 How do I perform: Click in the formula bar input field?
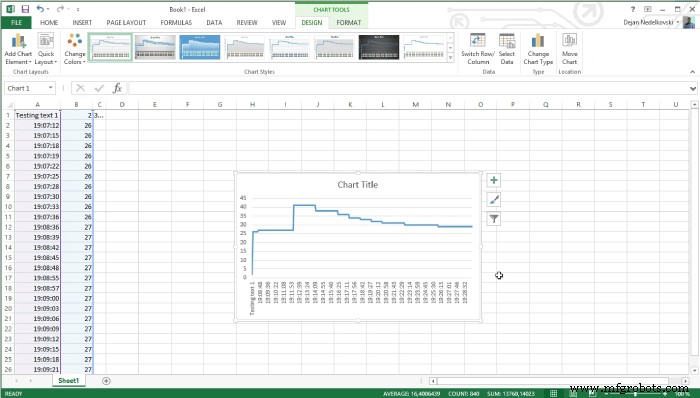tap(408, 88)
